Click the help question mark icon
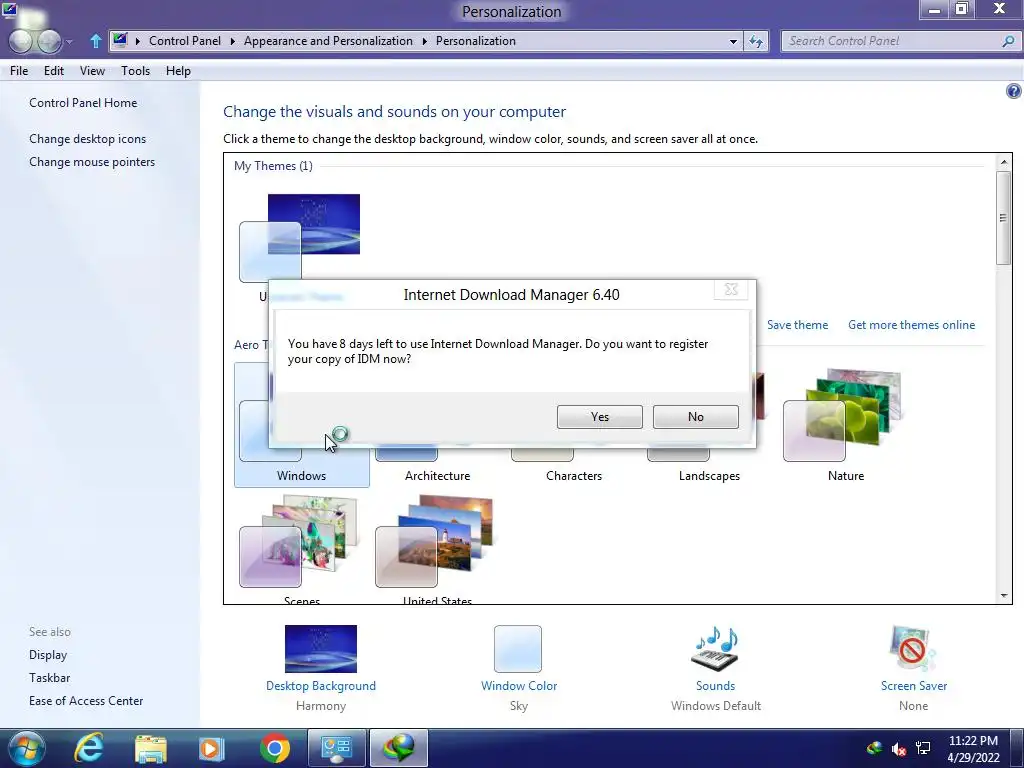This screenshot has width=1024, height=768. coord(1013,91)
